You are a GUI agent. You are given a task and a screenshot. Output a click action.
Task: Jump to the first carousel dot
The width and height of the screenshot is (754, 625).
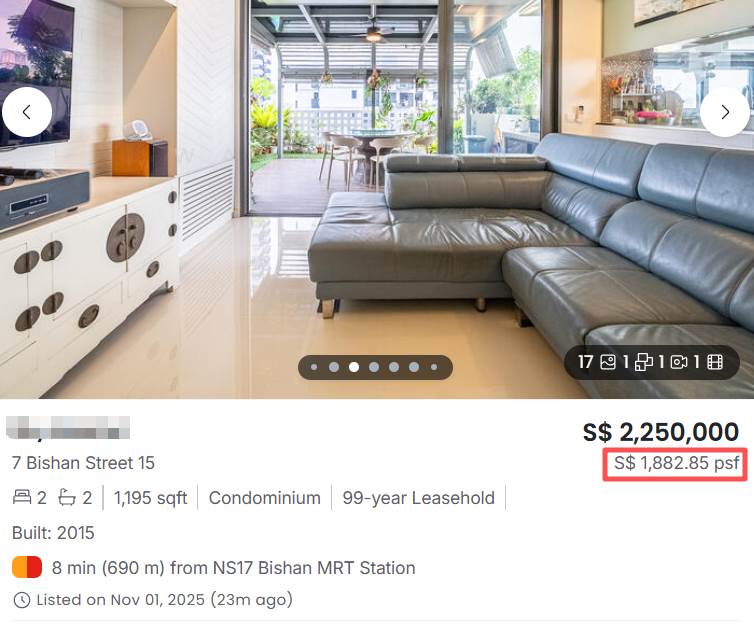coord(314,367)
